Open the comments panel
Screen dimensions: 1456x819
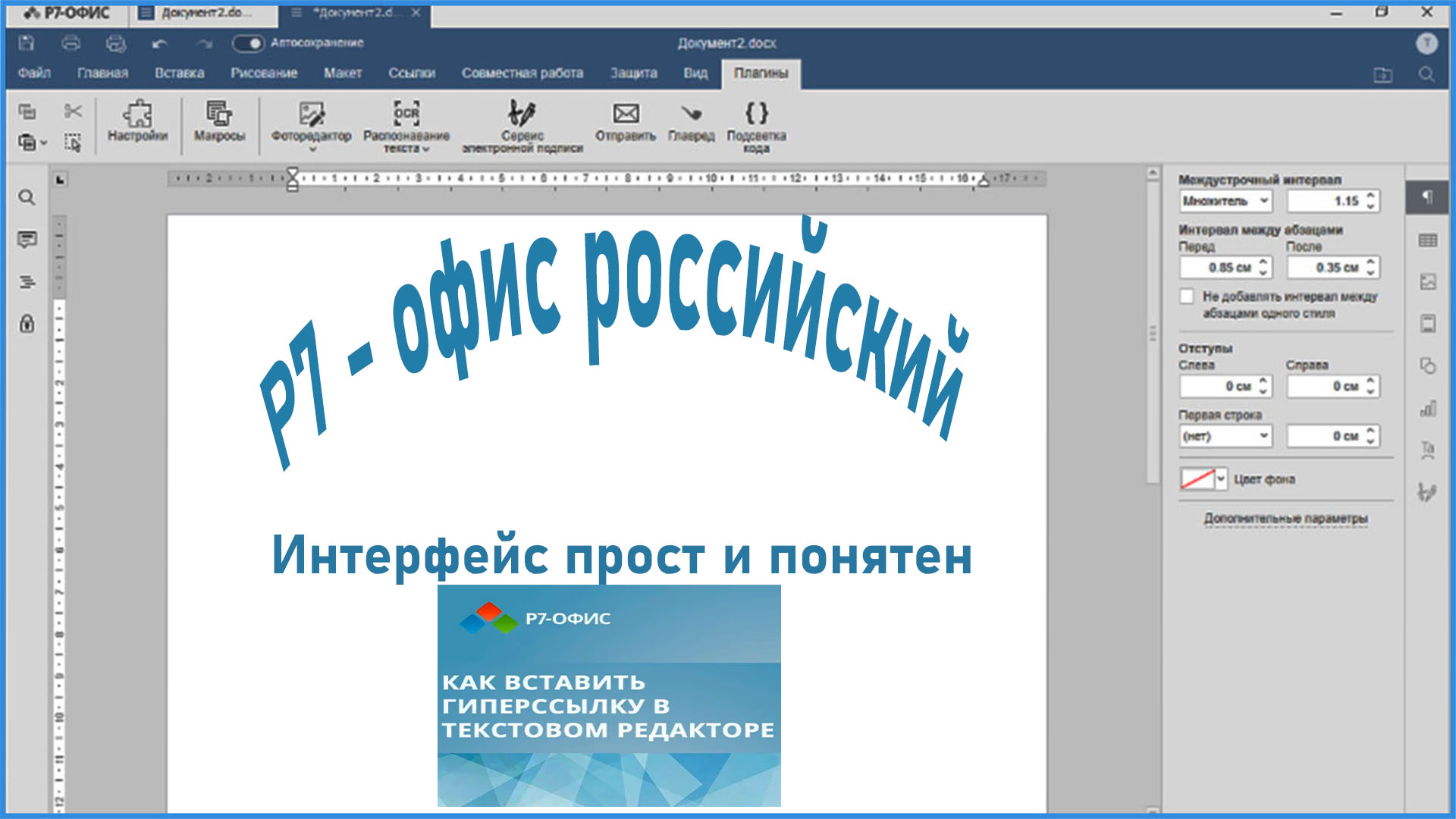click(x=27, y=240)
